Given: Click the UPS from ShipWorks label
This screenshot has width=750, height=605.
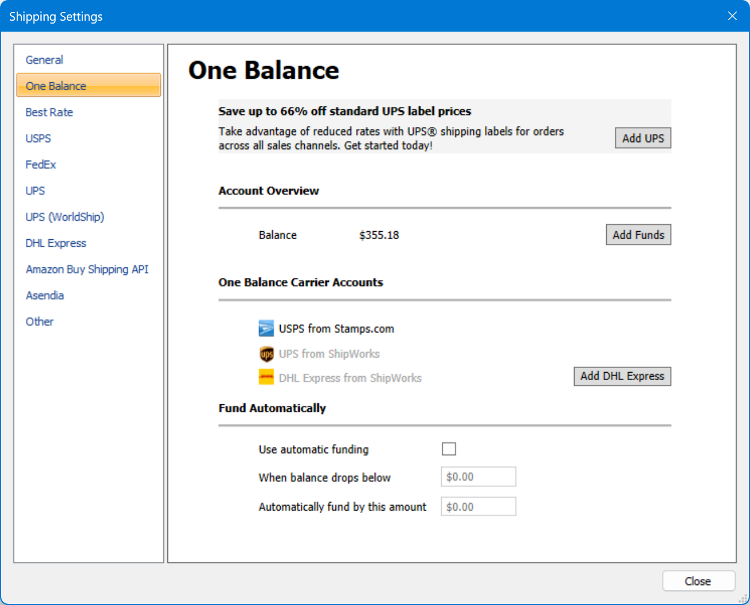Looking at the screenshot, I should 329,354.
